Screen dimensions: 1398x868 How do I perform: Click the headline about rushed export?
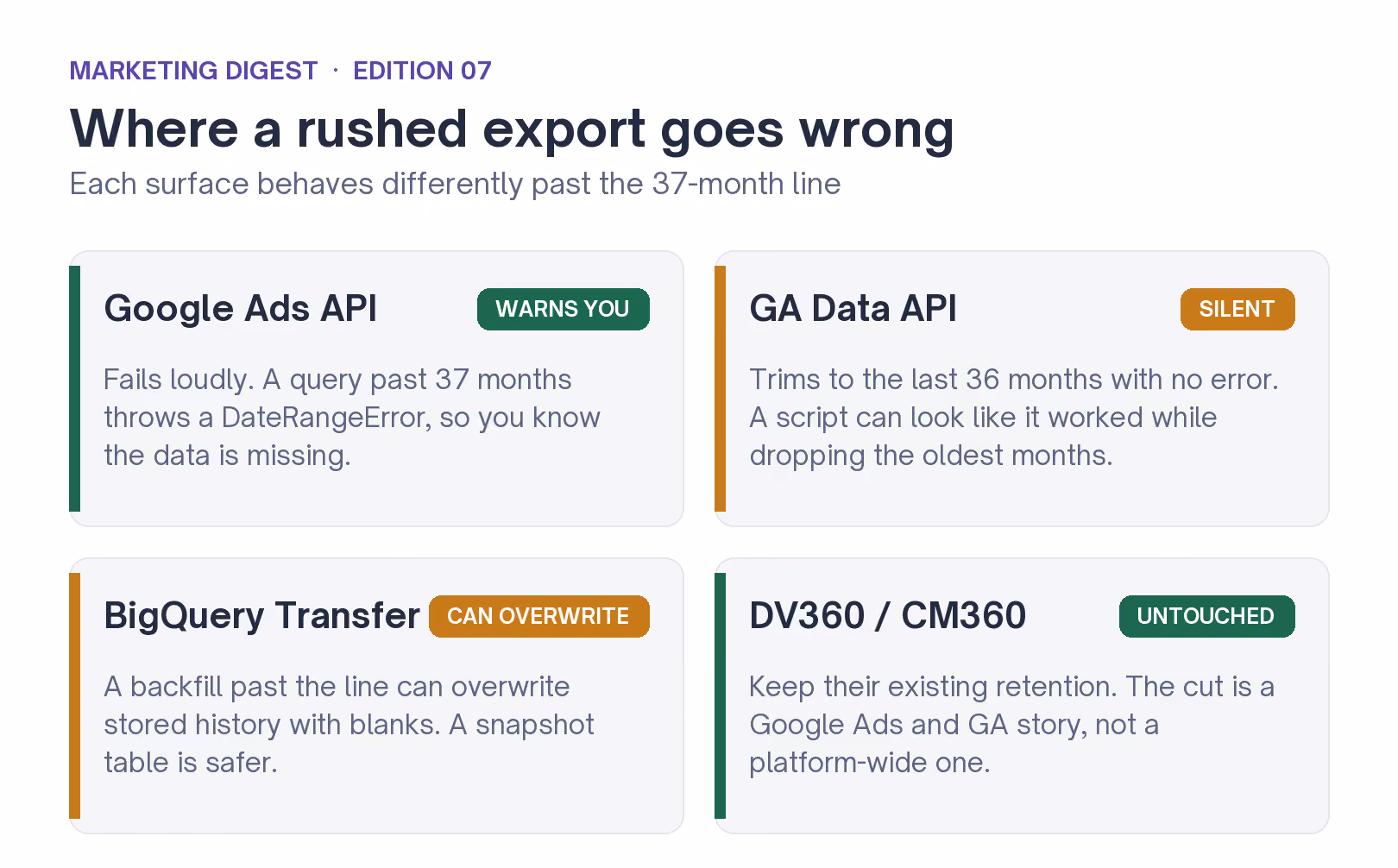[x=512, y=130]
